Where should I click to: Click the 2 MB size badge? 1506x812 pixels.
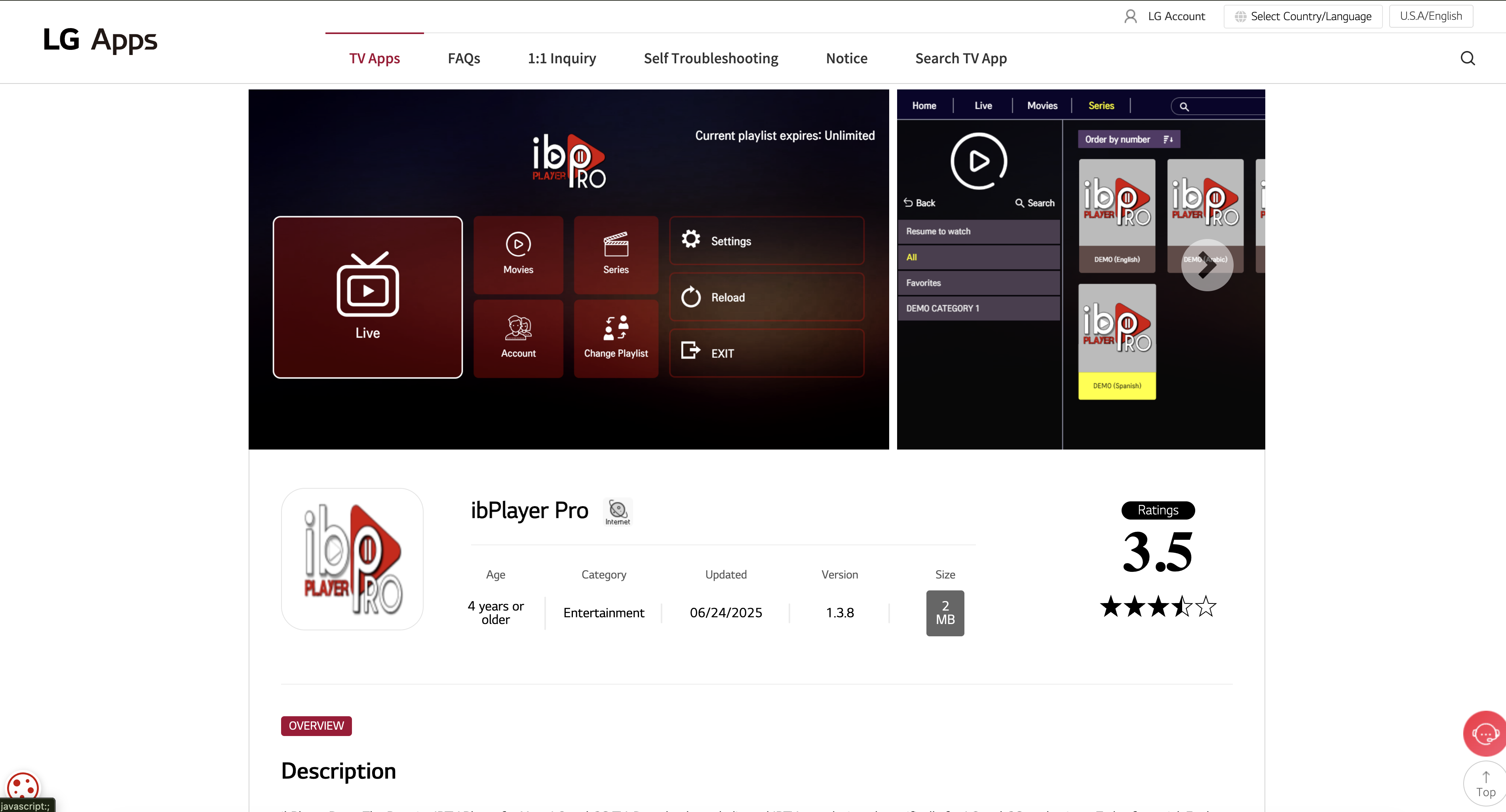pyautogui.click(x=945, y=613)
